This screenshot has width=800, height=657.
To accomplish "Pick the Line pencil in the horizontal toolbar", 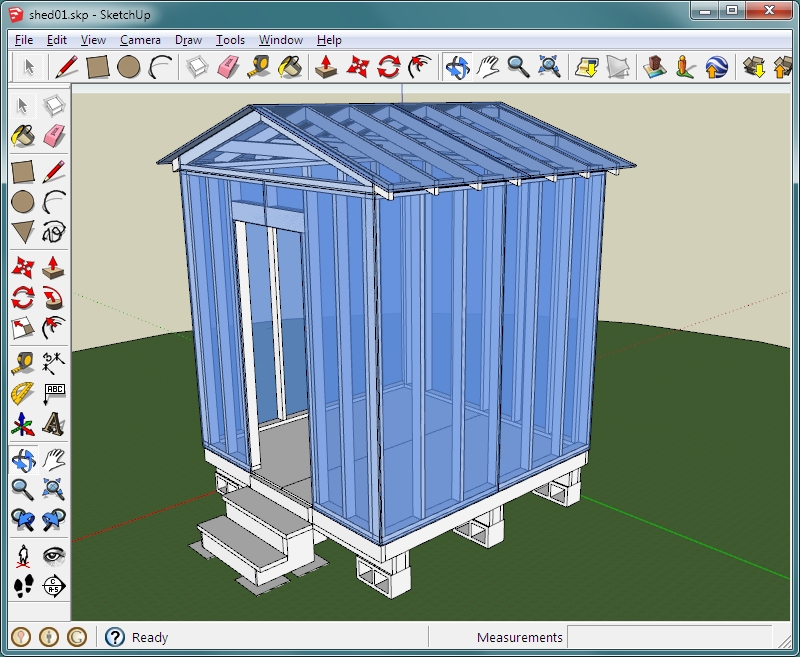I will (x=66, y=67).
